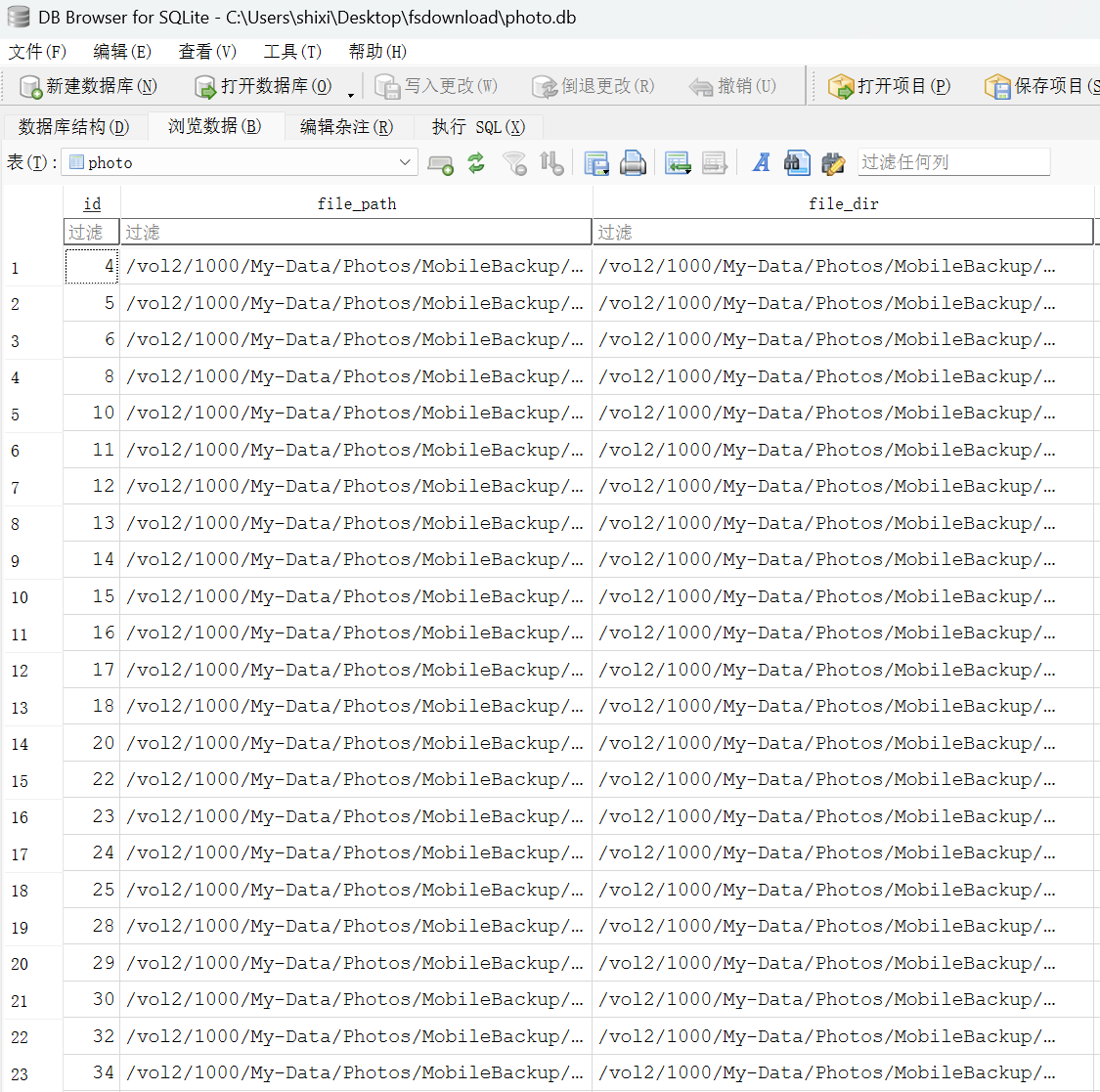The width and height of the screenshot is (1100, 1092).
Task: Click the clear all filters funnel icon
Action: pos(514,163)
